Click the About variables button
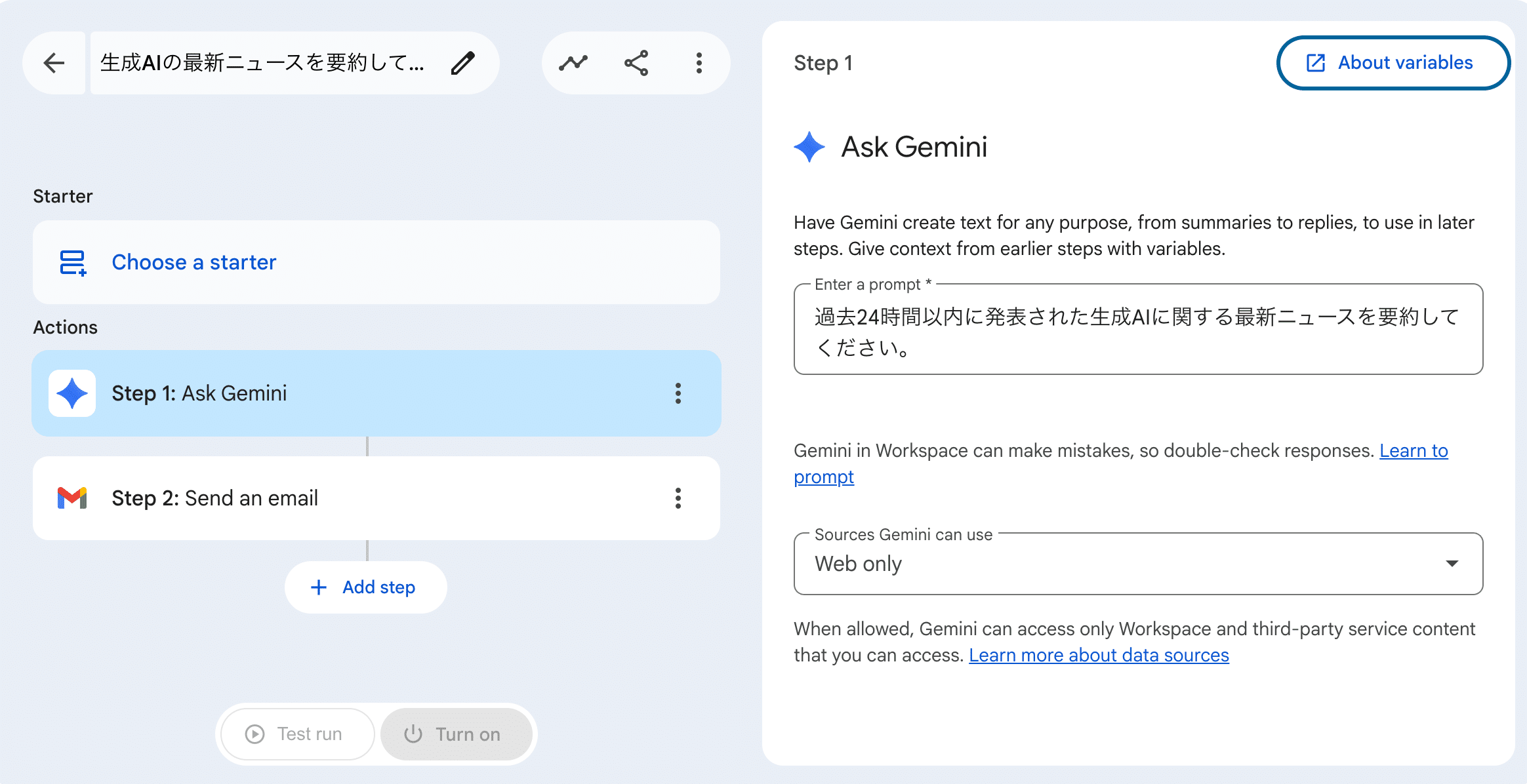 pyautogui.click(x=1392, y=62)
